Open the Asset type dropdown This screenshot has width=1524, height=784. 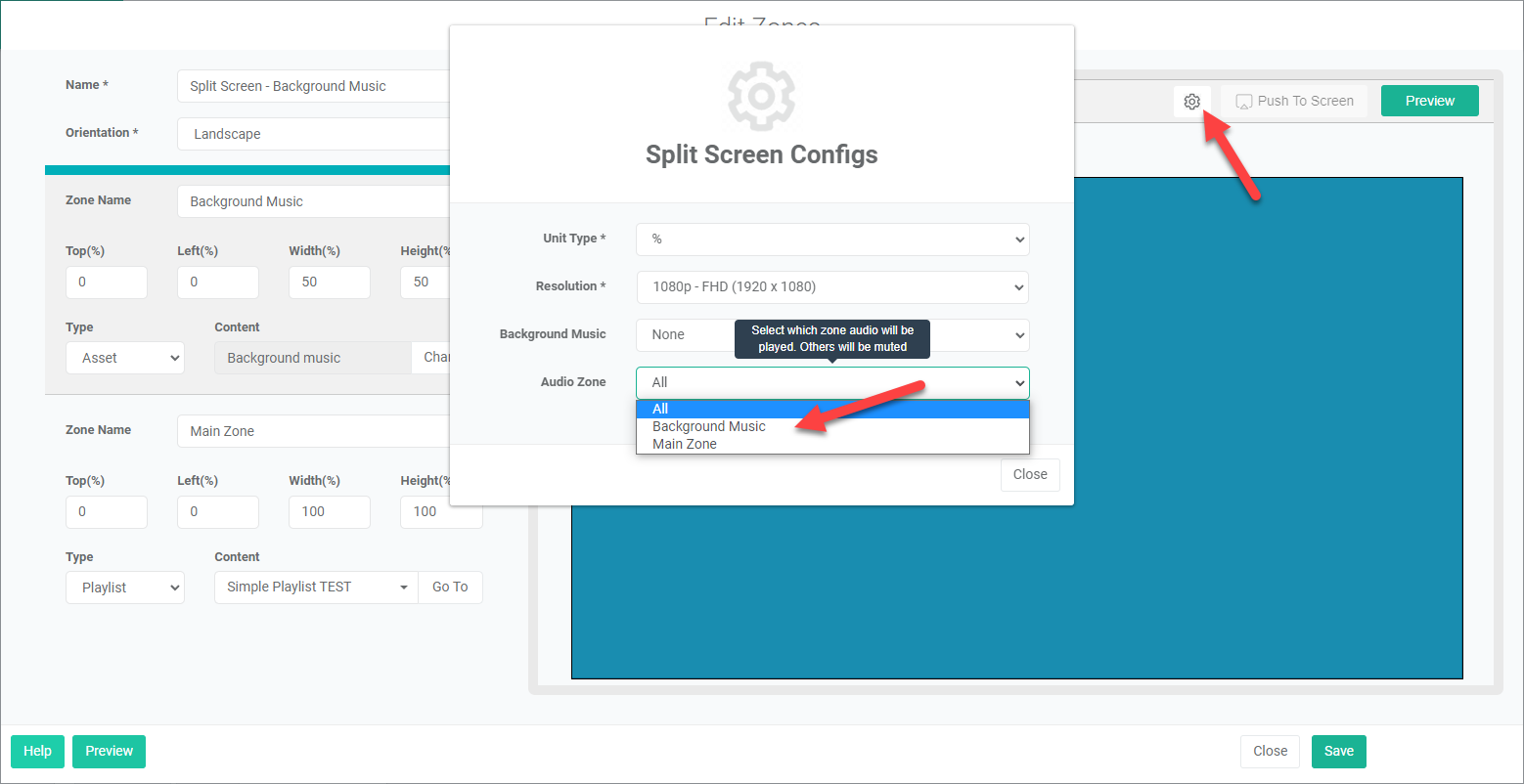pyautogui.click(x=125, y=358)
